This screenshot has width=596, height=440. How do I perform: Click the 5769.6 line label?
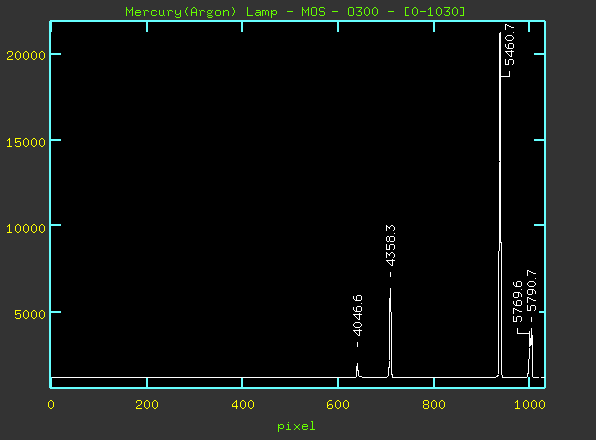click(x=518, y=301)
